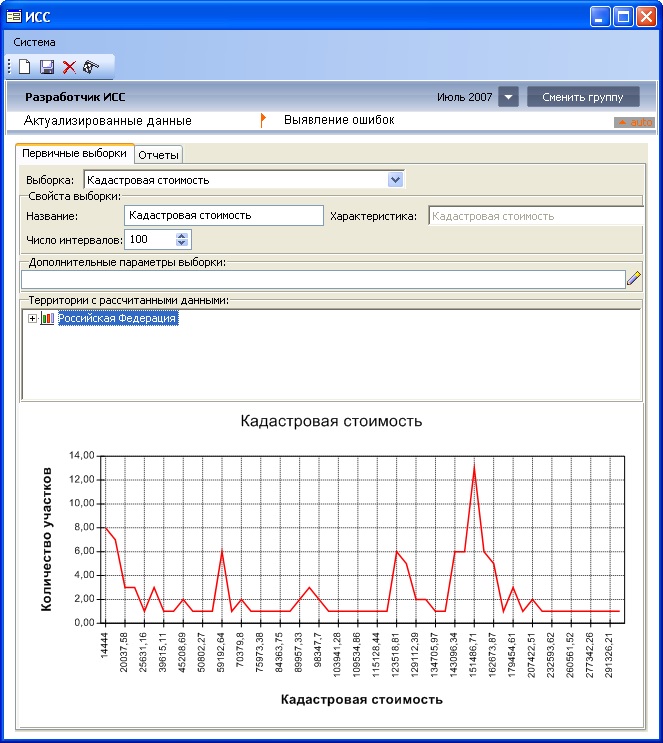Screen dimensions: 663x743
Task: Click the pencil edit parameters icon
Action: [x=633, y=279]
